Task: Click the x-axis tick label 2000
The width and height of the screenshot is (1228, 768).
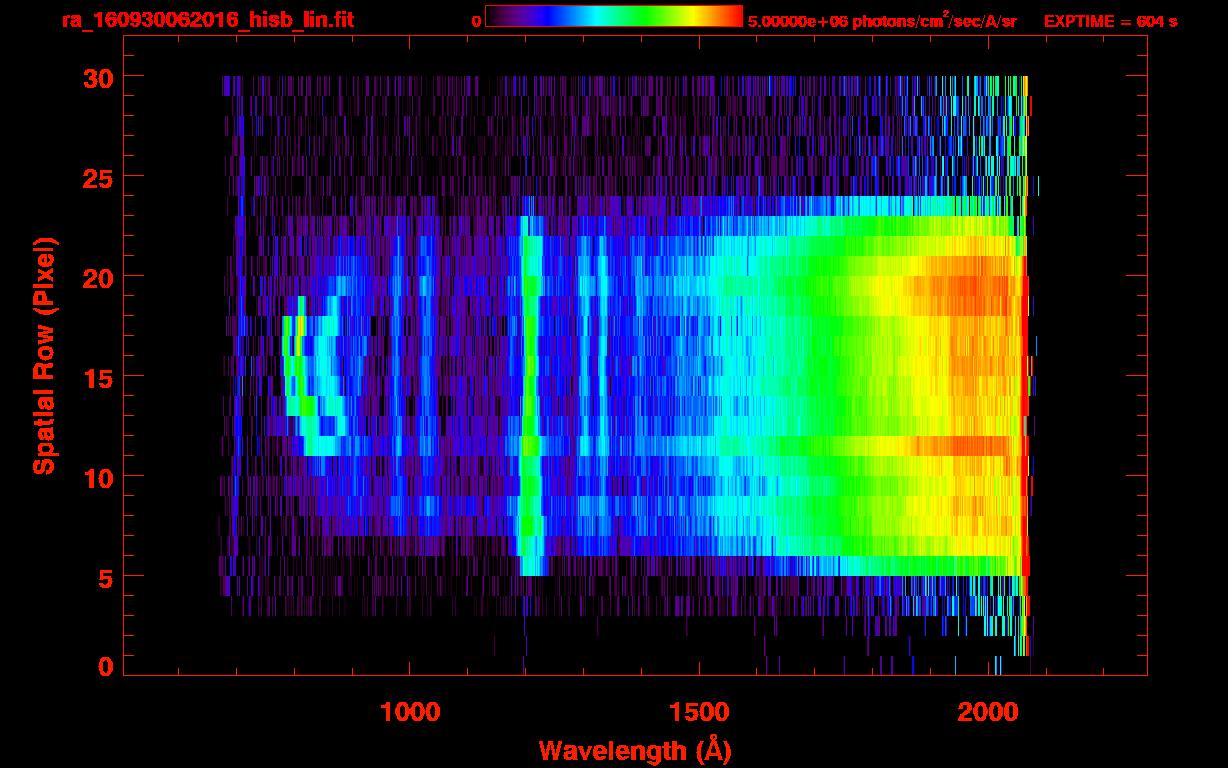Action: [x=988, y=712]
